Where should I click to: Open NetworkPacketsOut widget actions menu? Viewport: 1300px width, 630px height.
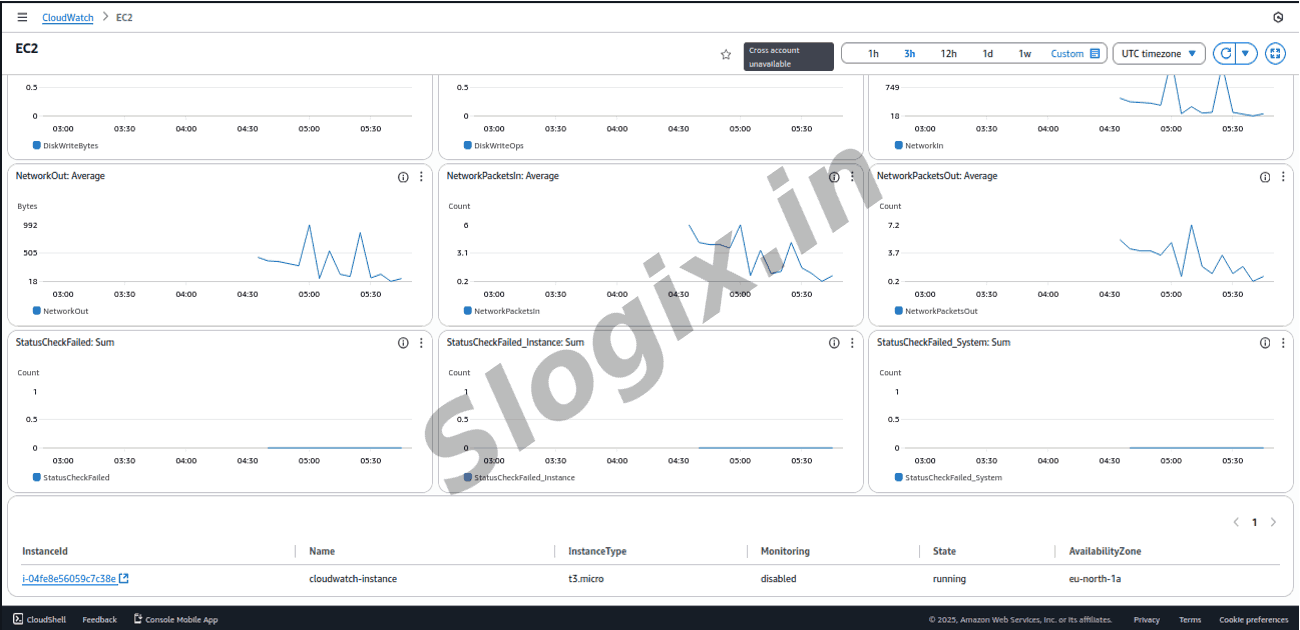[x=1283, y=177]
